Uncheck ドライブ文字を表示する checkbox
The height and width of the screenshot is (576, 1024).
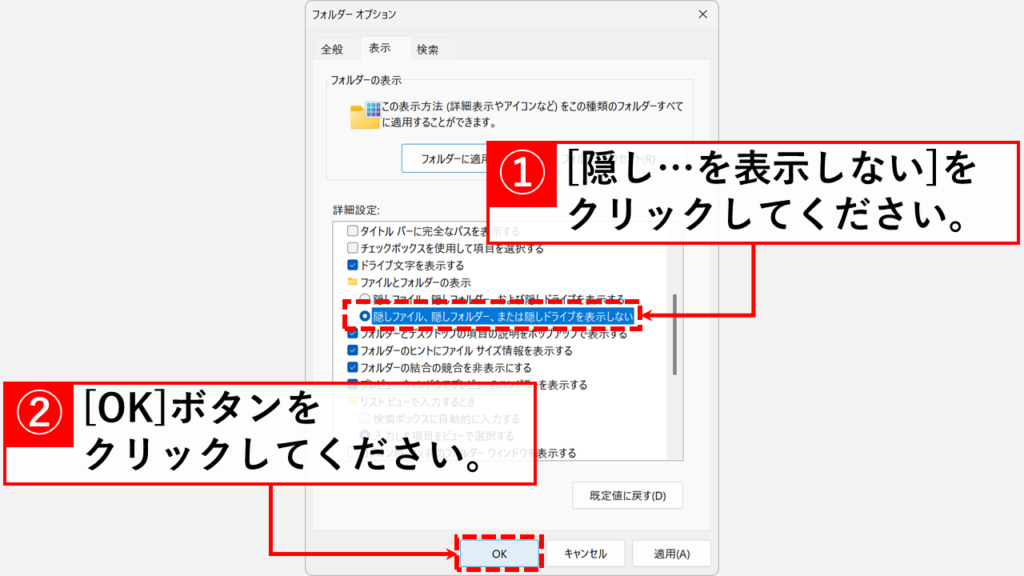(x=353, y=265)
